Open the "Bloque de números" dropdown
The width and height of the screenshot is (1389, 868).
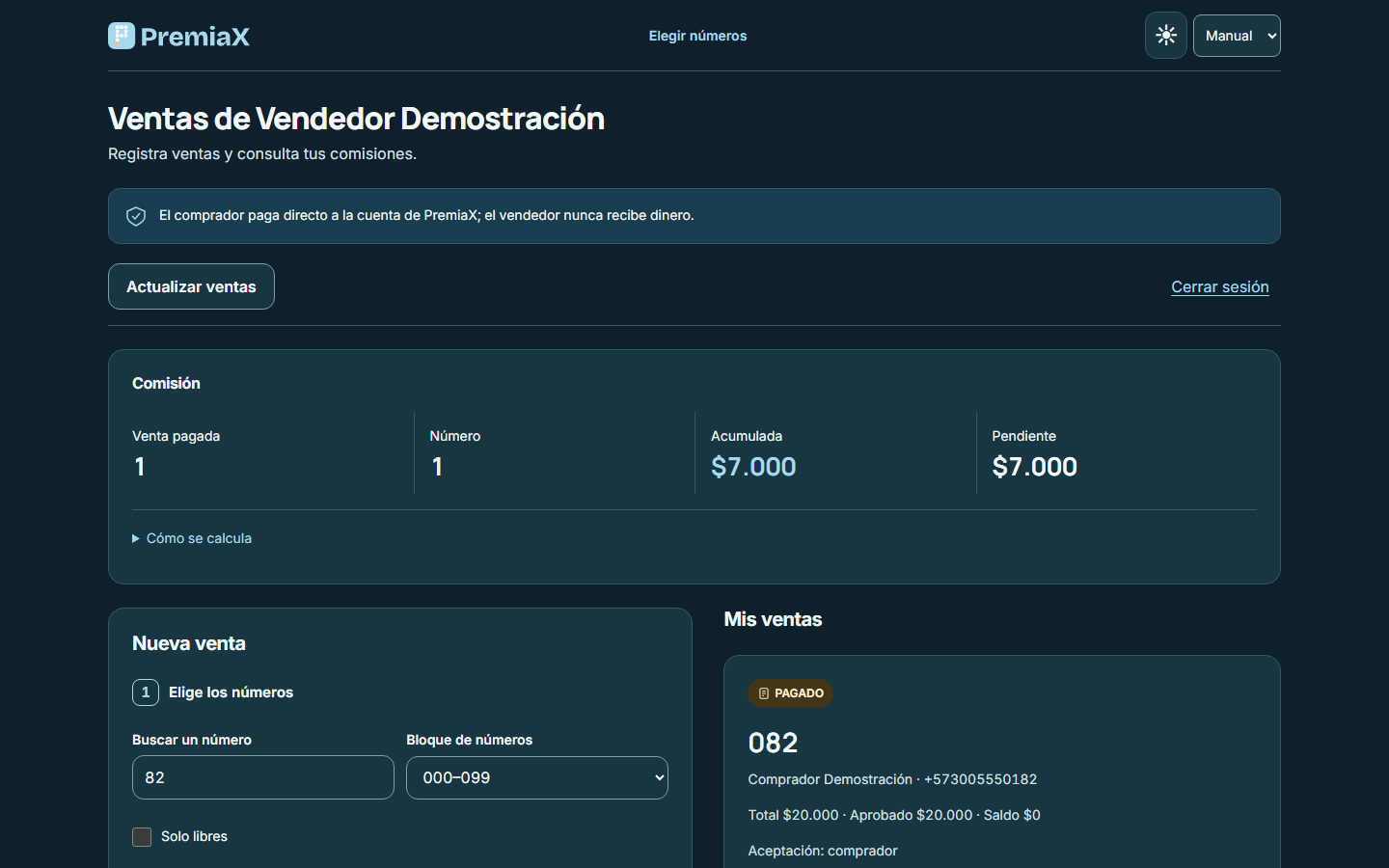[x=537, y=778]
